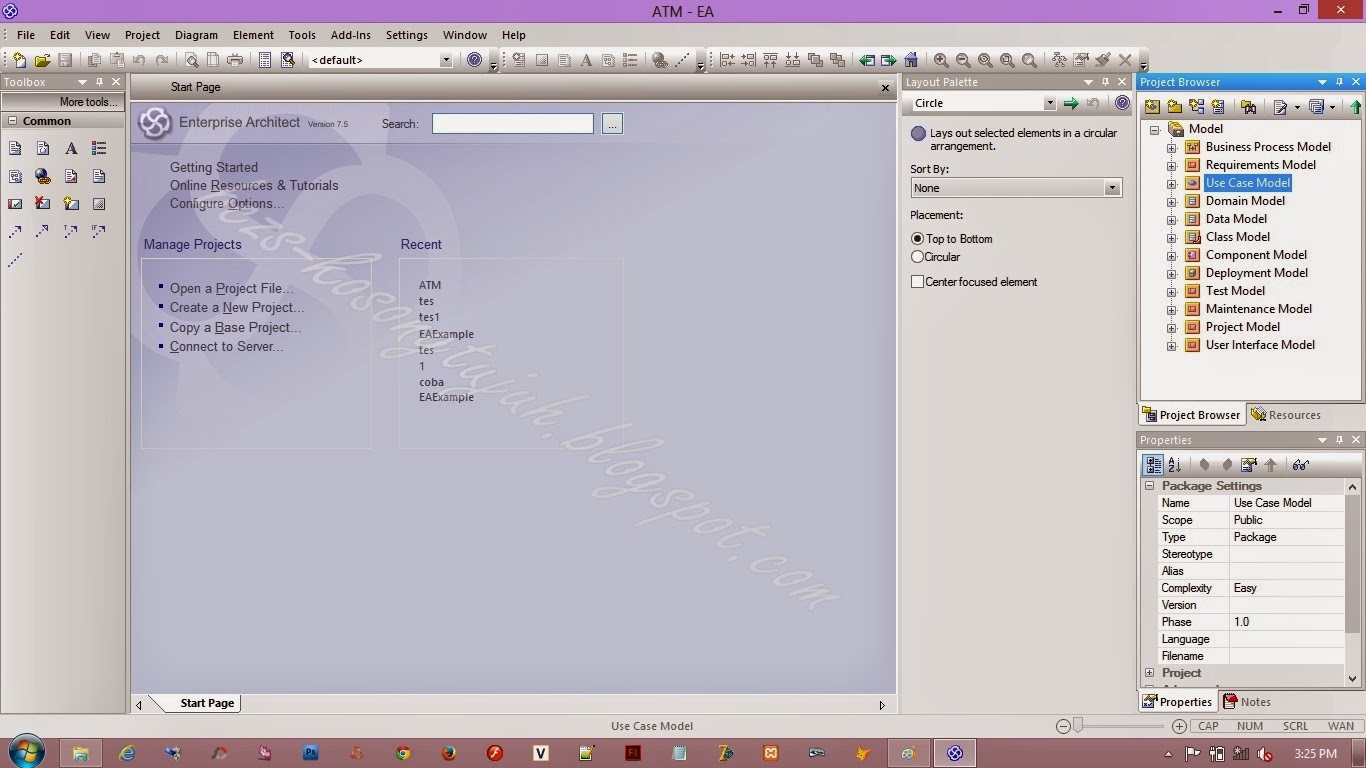Click the New Project toolbar icon
Screen dimensions: 1366x768
tap(20, 60)
